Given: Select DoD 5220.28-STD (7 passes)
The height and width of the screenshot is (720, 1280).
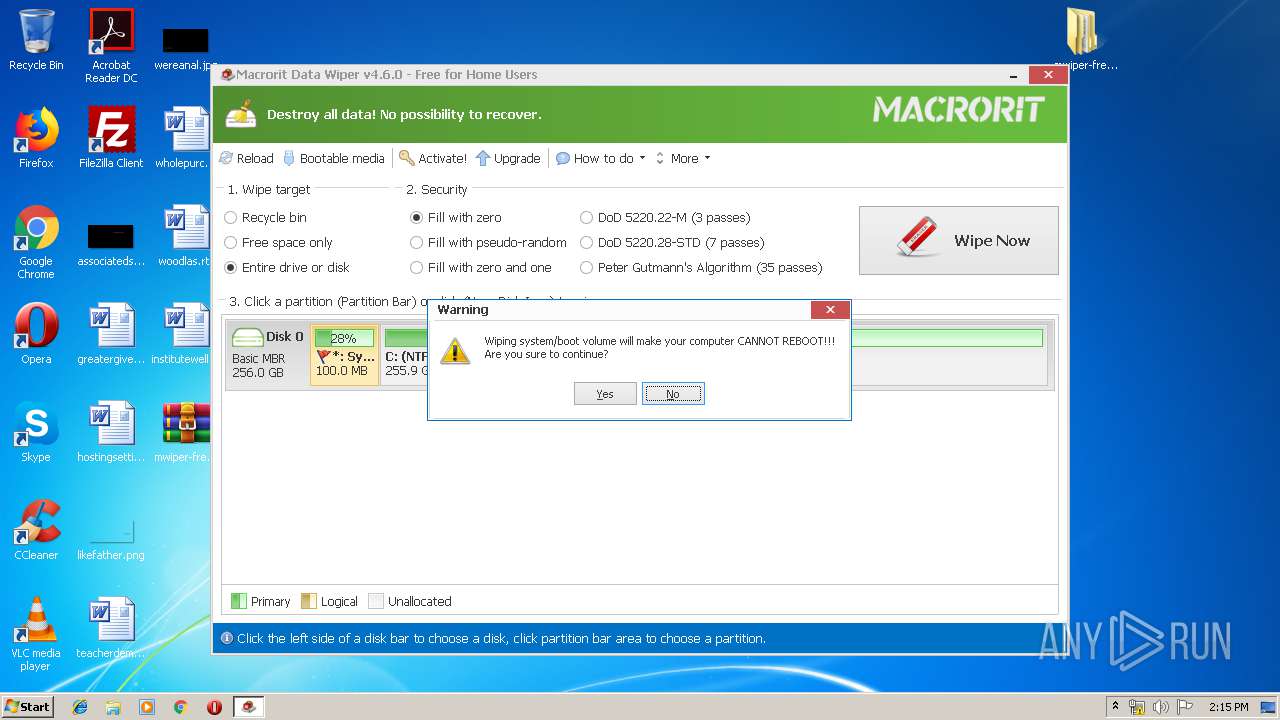Looking at the screenshot, I should [672, 242].
